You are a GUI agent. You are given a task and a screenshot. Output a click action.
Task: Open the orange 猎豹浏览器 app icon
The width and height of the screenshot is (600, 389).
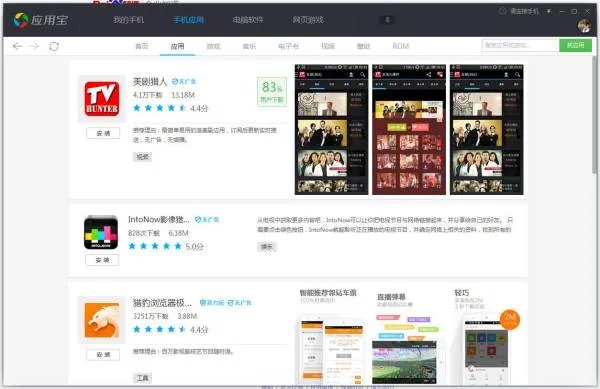click(x=102, y=320)
